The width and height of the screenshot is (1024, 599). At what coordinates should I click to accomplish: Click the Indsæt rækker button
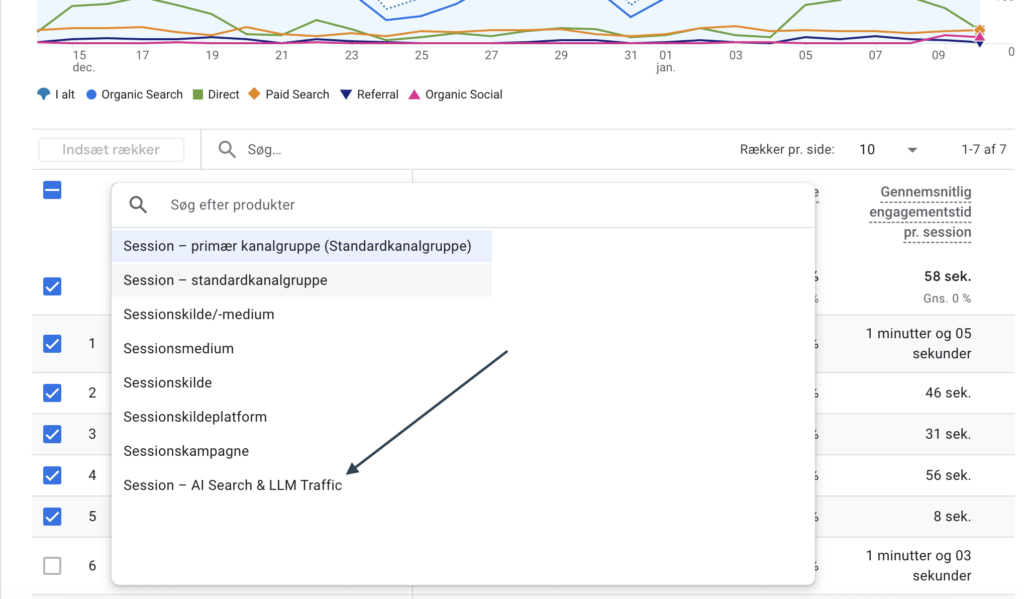tap(111, 150)
